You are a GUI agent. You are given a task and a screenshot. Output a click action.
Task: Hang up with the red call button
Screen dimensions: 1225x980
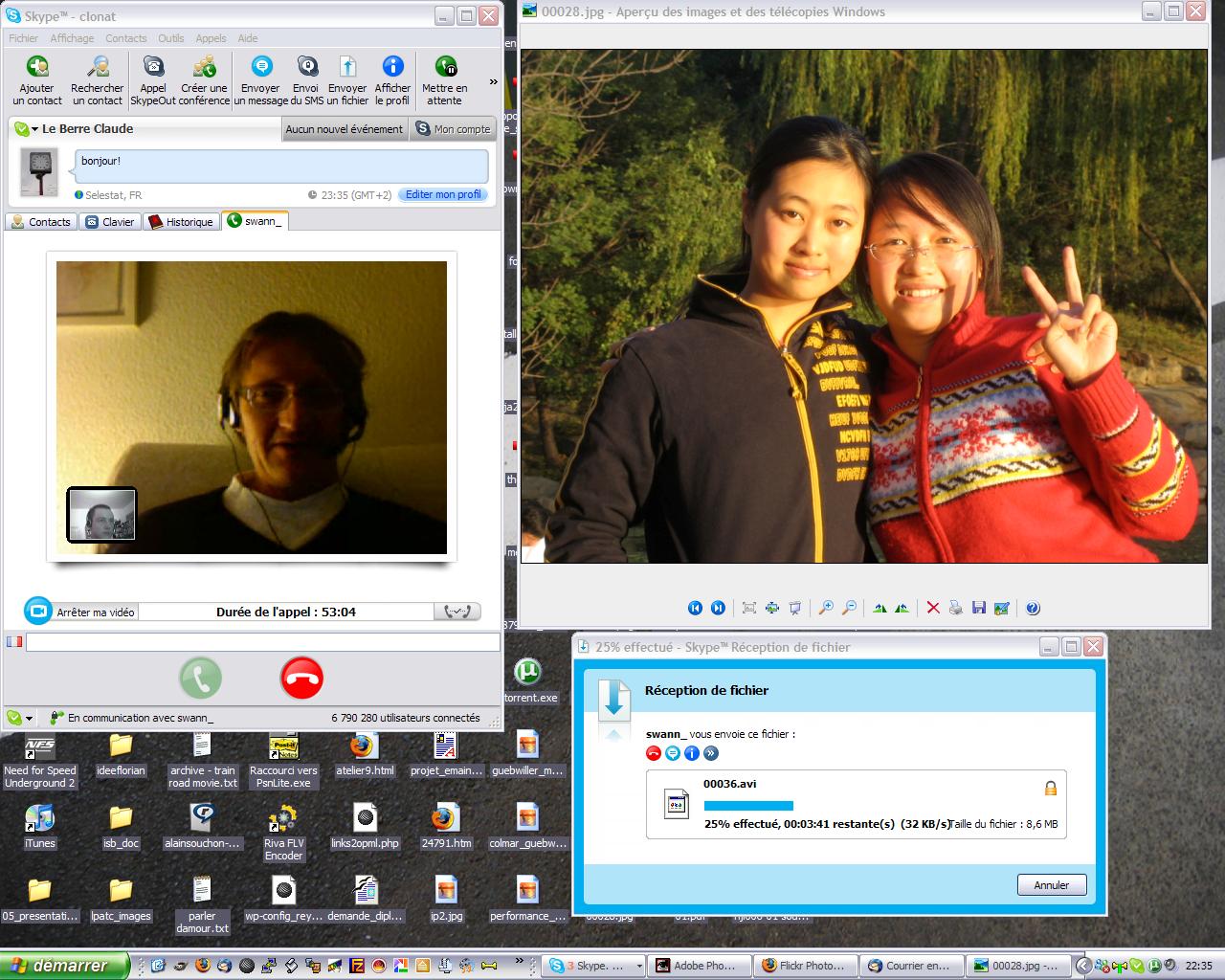pyautogui.click(x=302, y=679)
